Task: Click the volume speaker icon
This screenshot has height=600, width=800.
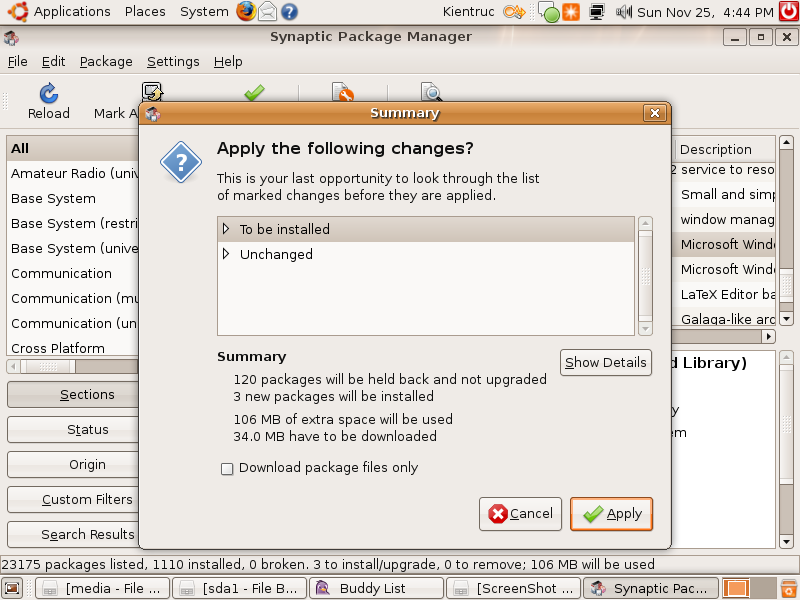Action: (x=624, y=12)
